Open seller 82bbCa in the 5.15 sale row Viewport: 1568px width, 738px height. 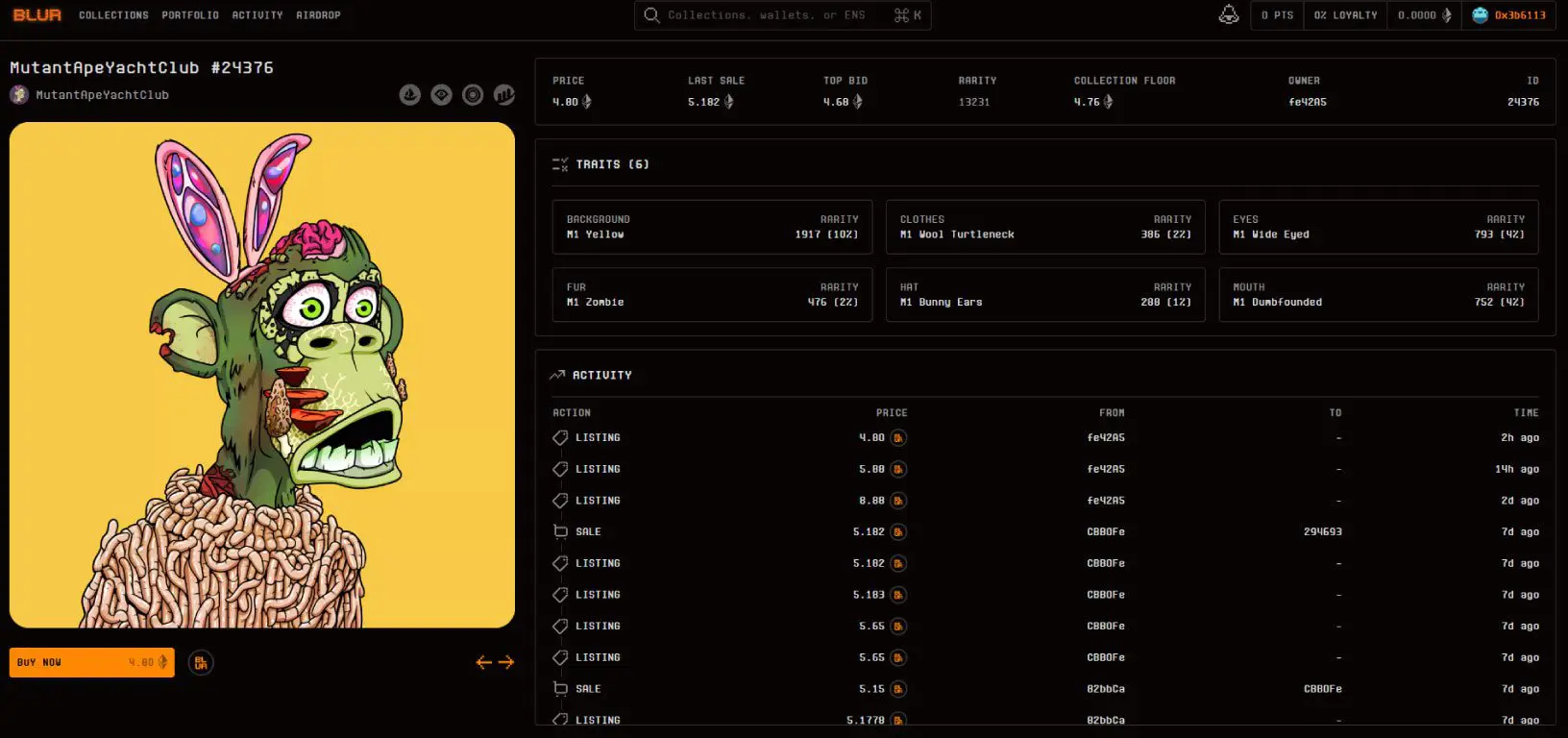coord(1106,689)
